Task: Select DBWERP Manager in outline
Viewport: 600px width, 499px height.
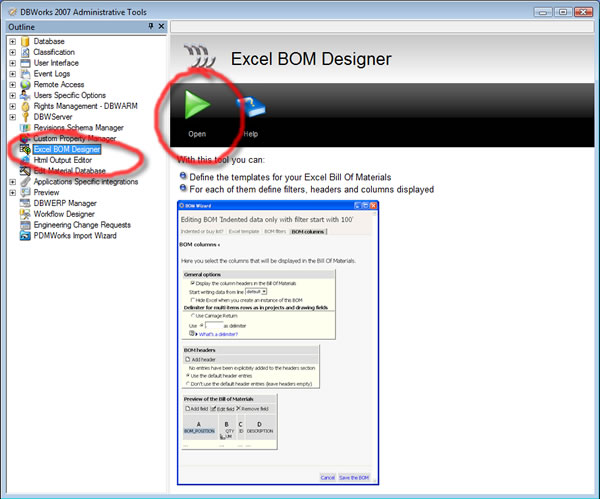Action: [65, 203]
